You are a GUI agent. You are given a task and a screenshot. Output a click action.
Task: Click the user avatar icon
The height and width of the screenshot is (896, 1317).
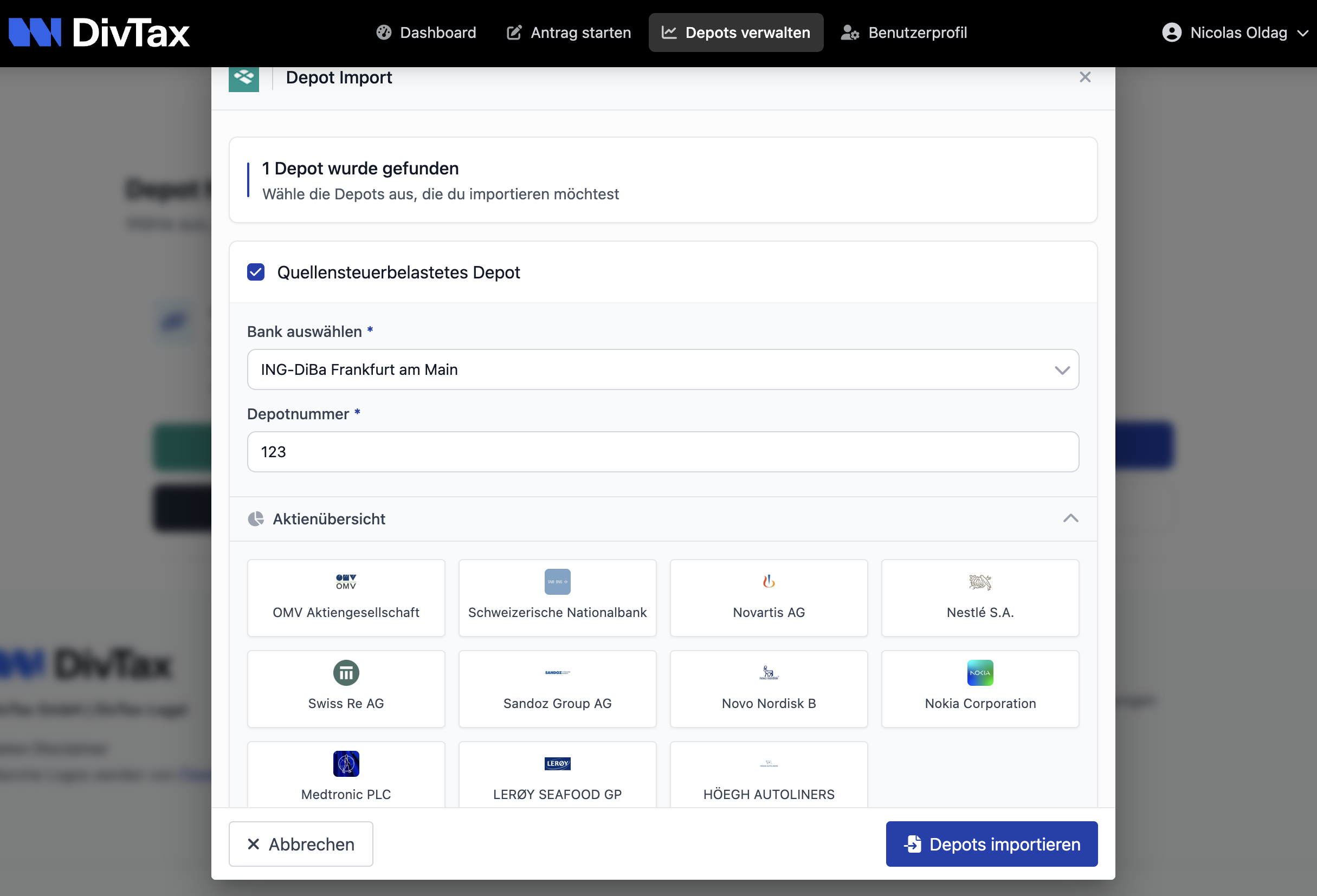point(1171,33)
